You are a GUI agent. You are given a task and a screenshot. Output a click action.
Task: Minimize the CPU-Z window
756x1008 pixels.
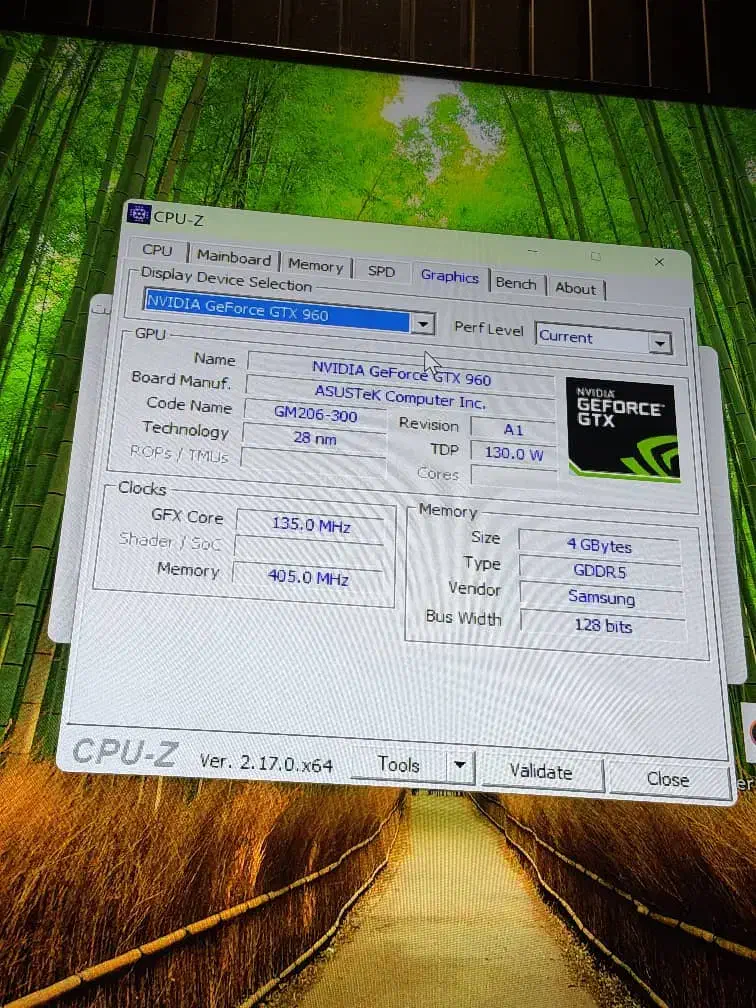click(x=533, y=251)
